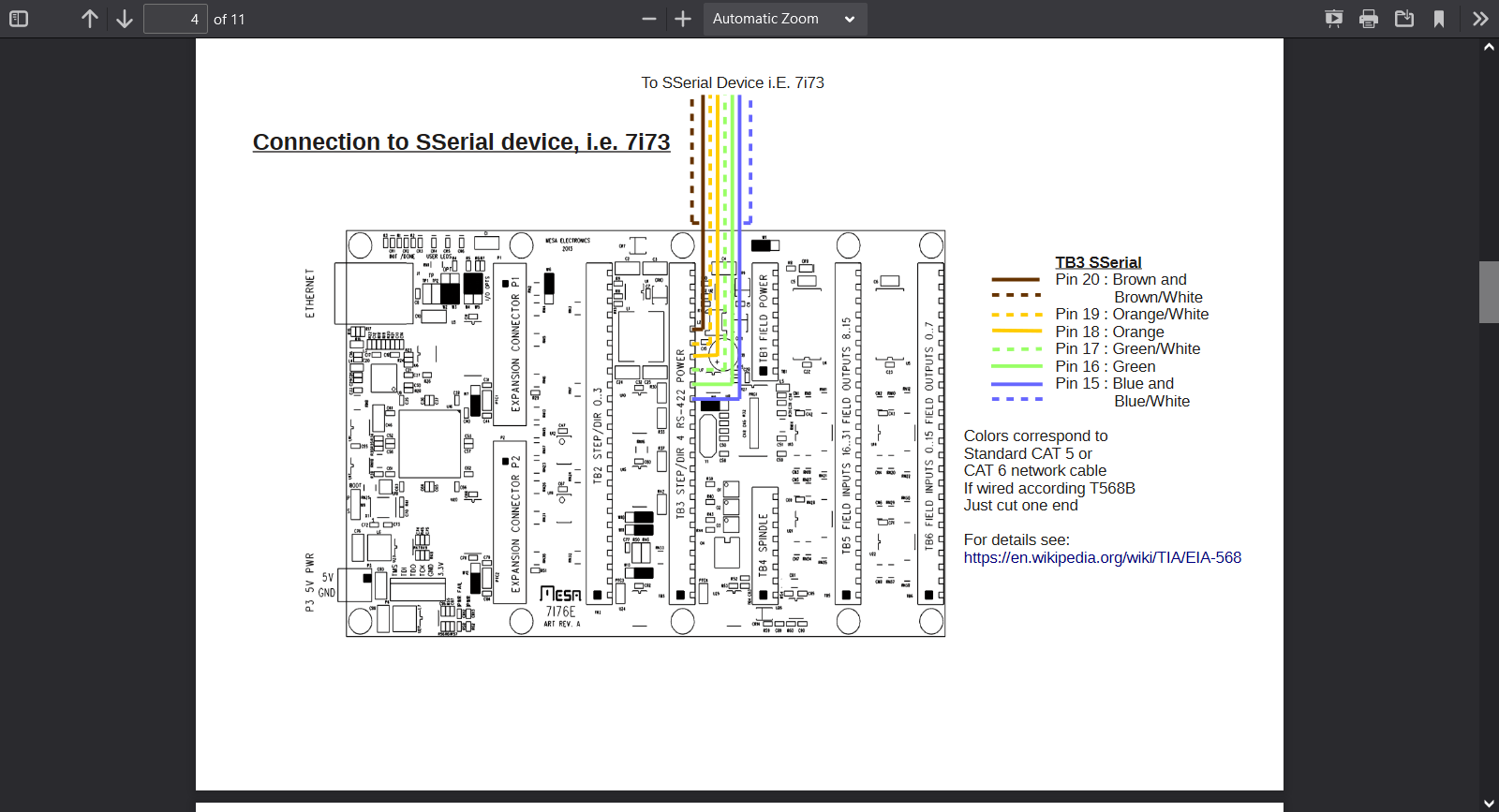The image size is (1499, 812).
Task: Go to previous page arrow
Action: coord(90,19)
